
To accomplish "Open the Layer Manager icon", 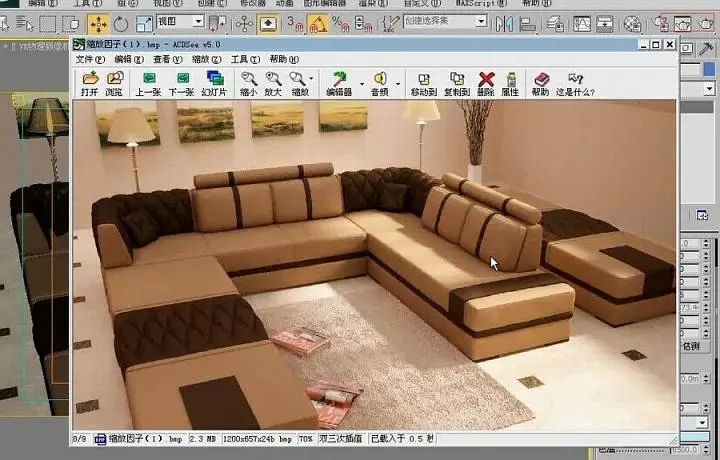I will pos(554,24).
